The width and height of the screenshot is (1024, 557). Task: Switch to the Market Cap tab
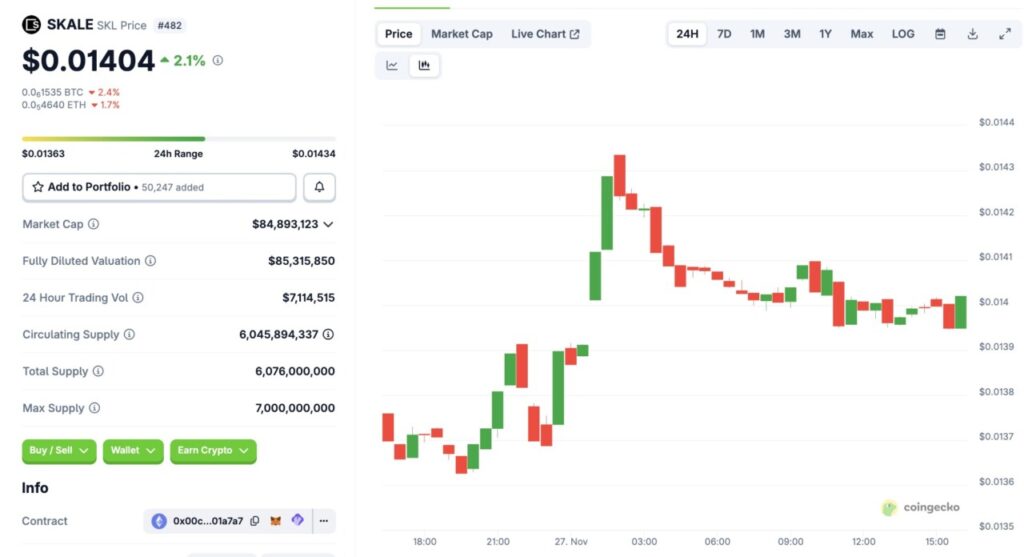pyautogui.click(x=461, y=34)
